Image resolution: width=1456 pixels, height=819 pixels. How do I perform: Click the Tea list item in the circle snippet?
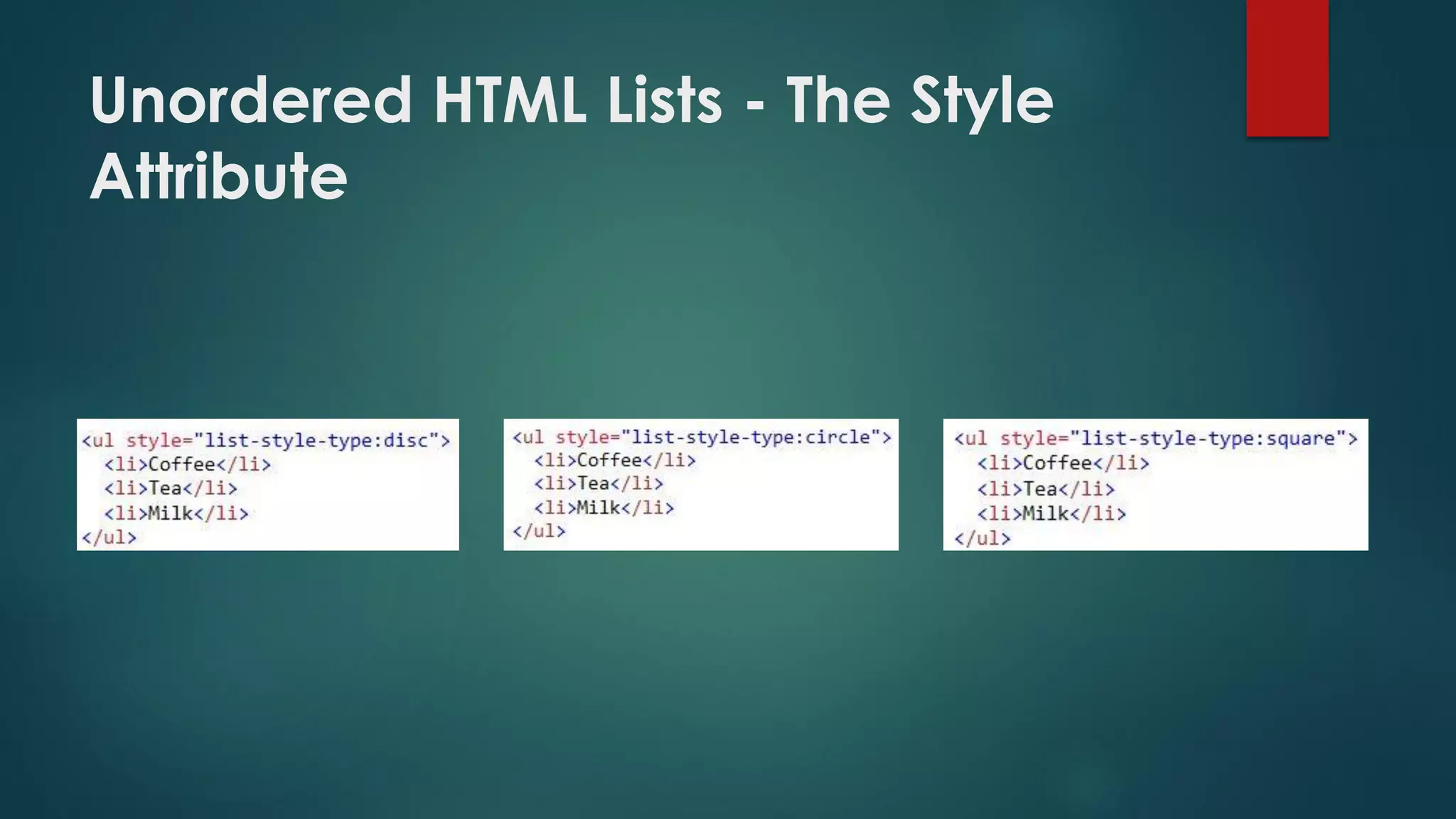599,483
